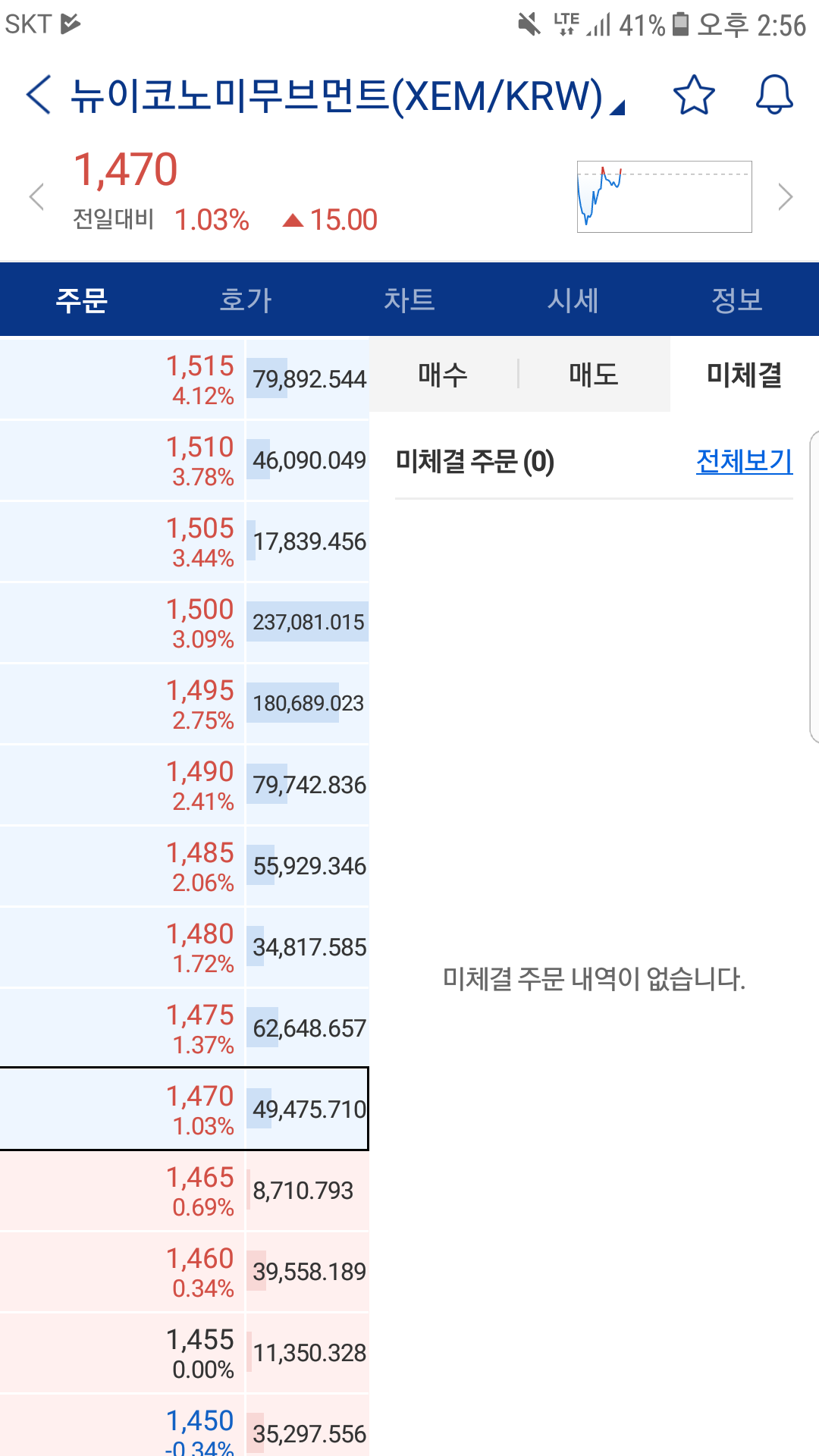Go to previous coin with left chevron
Image resolution: width=819 pixels, height=1456 pixels.
click(x=36, y=196)
